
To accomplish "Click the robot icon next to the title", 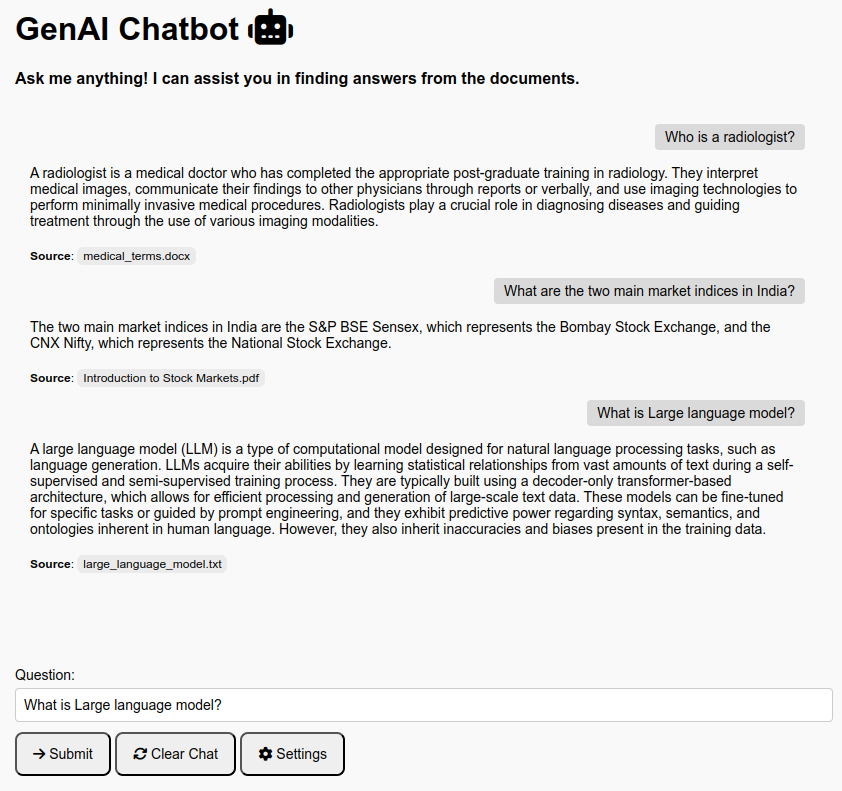I will point(268,28).
